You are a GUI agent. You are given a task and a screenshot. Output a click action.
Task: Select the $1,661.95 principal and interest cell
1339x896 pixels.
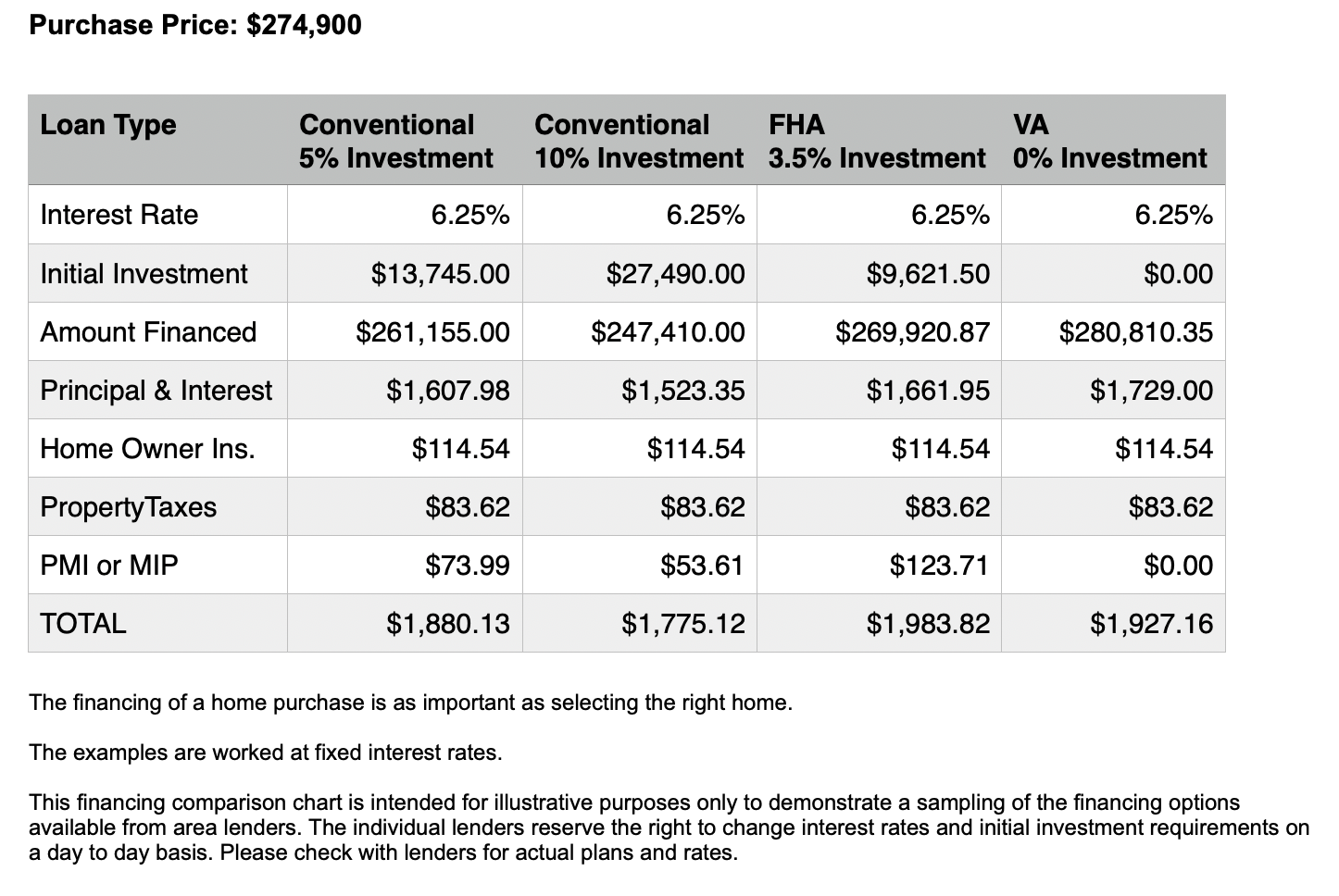[x=928, y=391]
